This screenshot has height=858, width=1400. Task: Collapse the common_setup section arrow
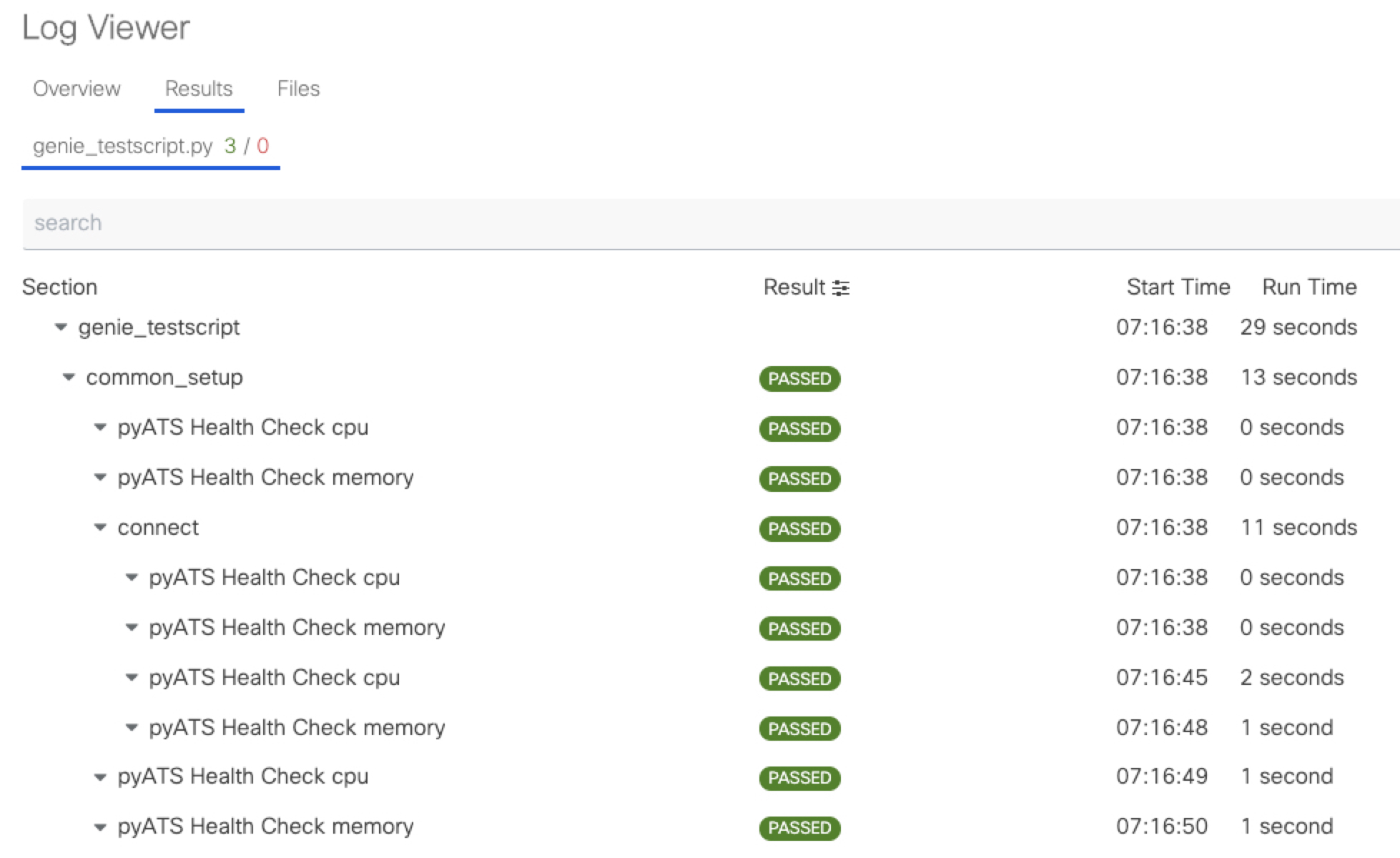[69, 378]
